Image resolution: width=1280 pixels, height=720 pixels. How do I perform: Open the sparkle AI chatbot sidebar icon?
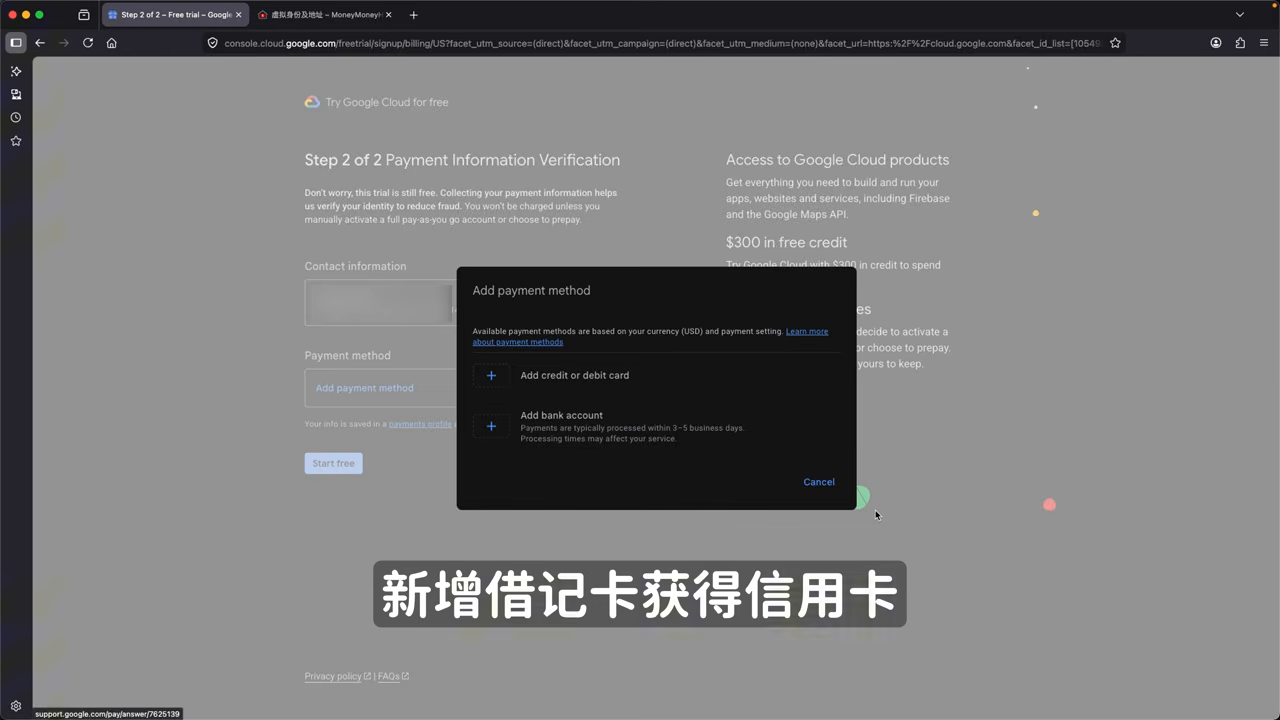click(x=16, y=71)
